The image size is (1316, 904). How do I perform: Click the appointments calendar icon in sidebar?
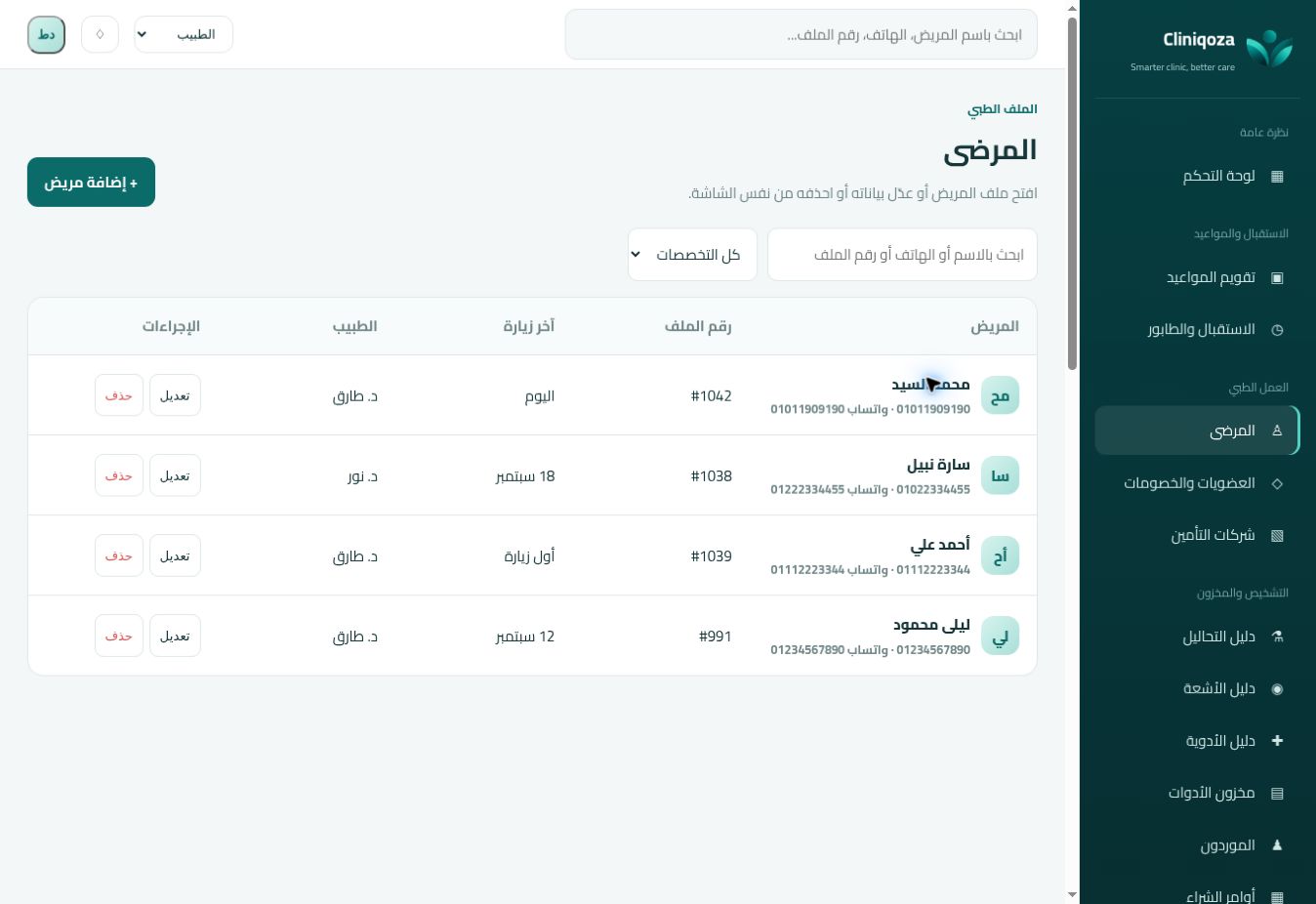(1277, 277)
